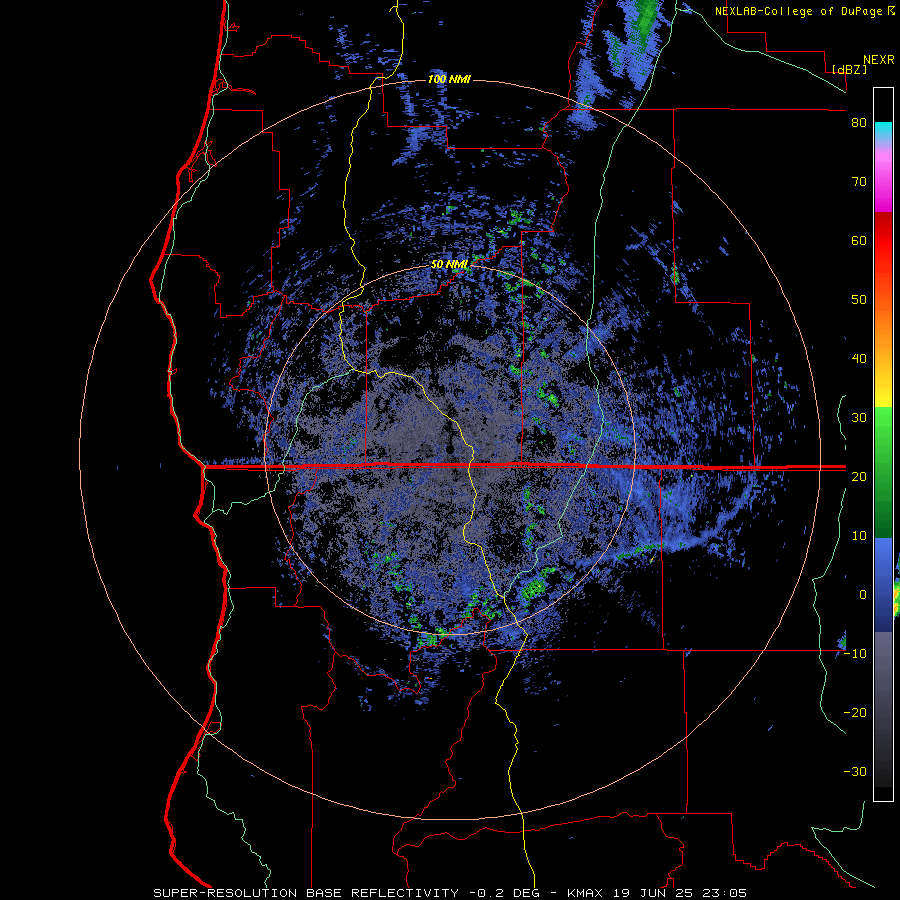Screen dimensions: 900x900
Task: Click the 70 value on the dBZ scale
Action: pos(859,182)
